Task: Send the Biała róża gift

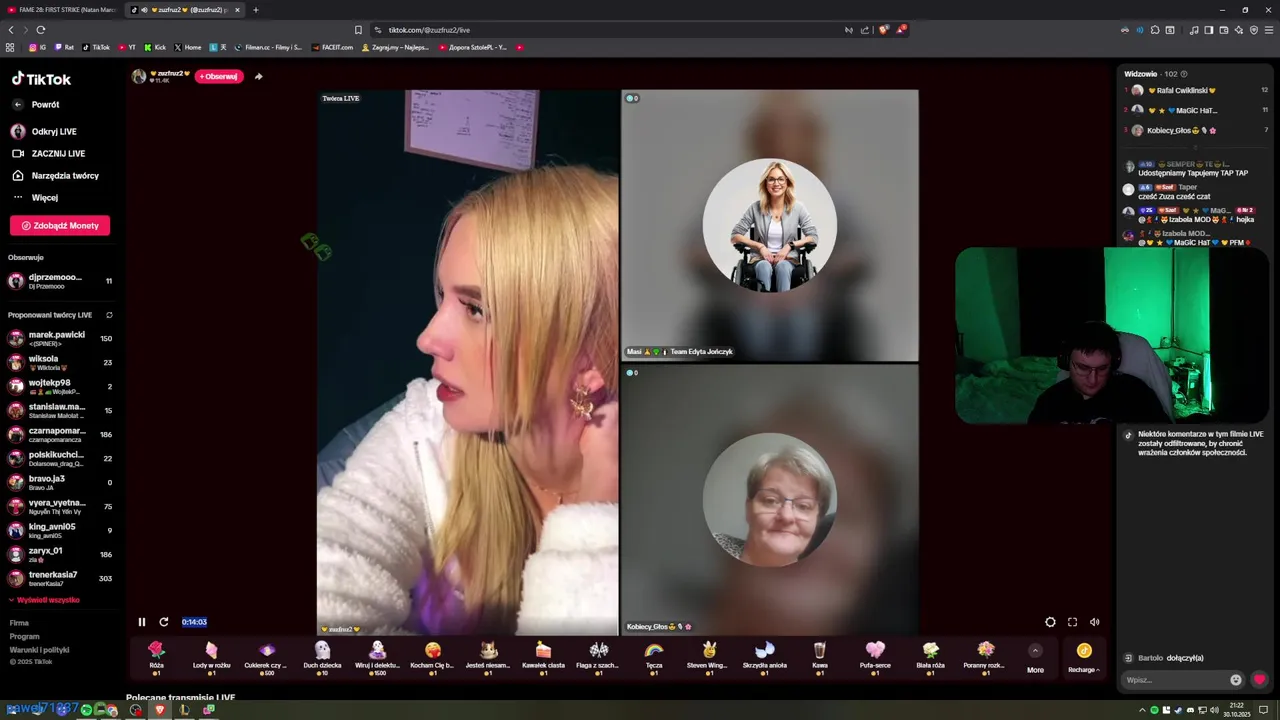Action: pos(931,657)
